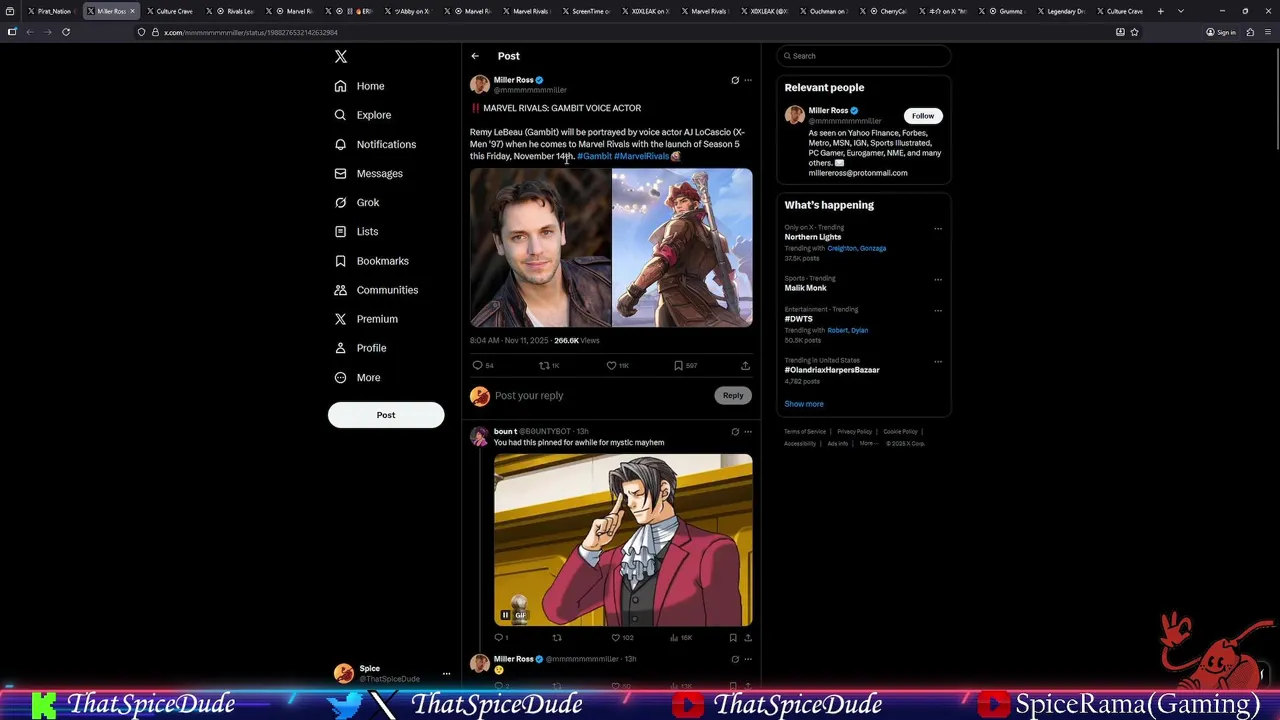Open Bookmarks page

pos(372,261)
